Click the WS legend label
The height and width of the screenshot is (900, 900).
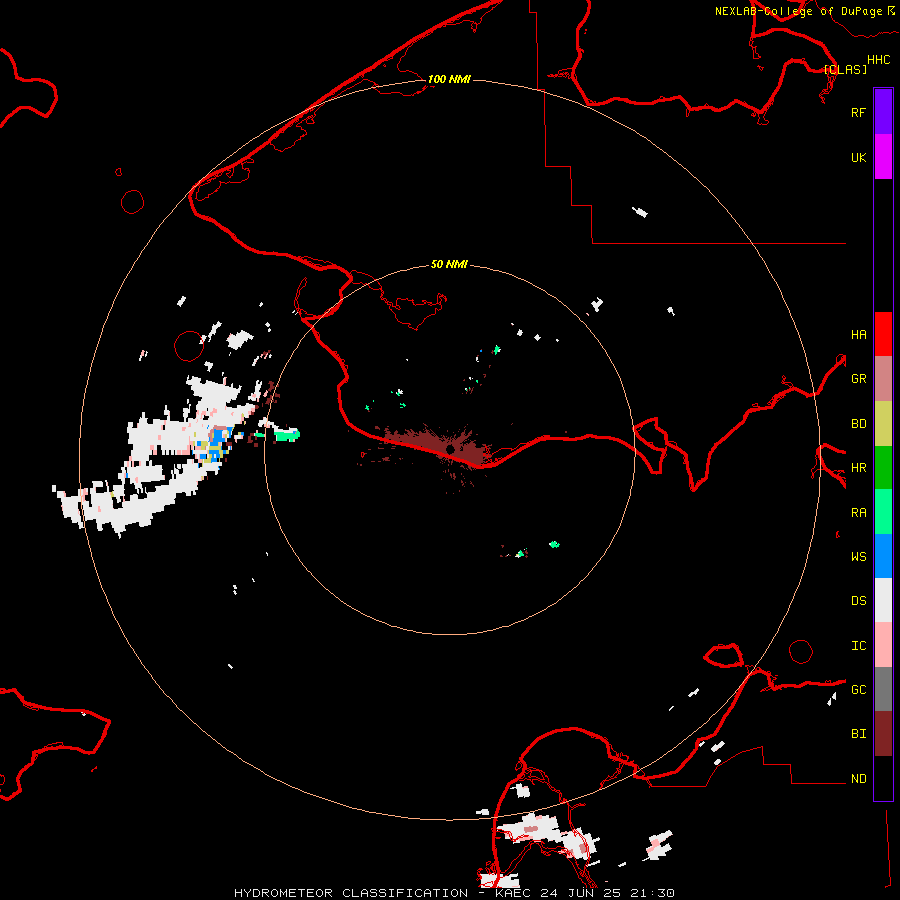pos(858,557)
